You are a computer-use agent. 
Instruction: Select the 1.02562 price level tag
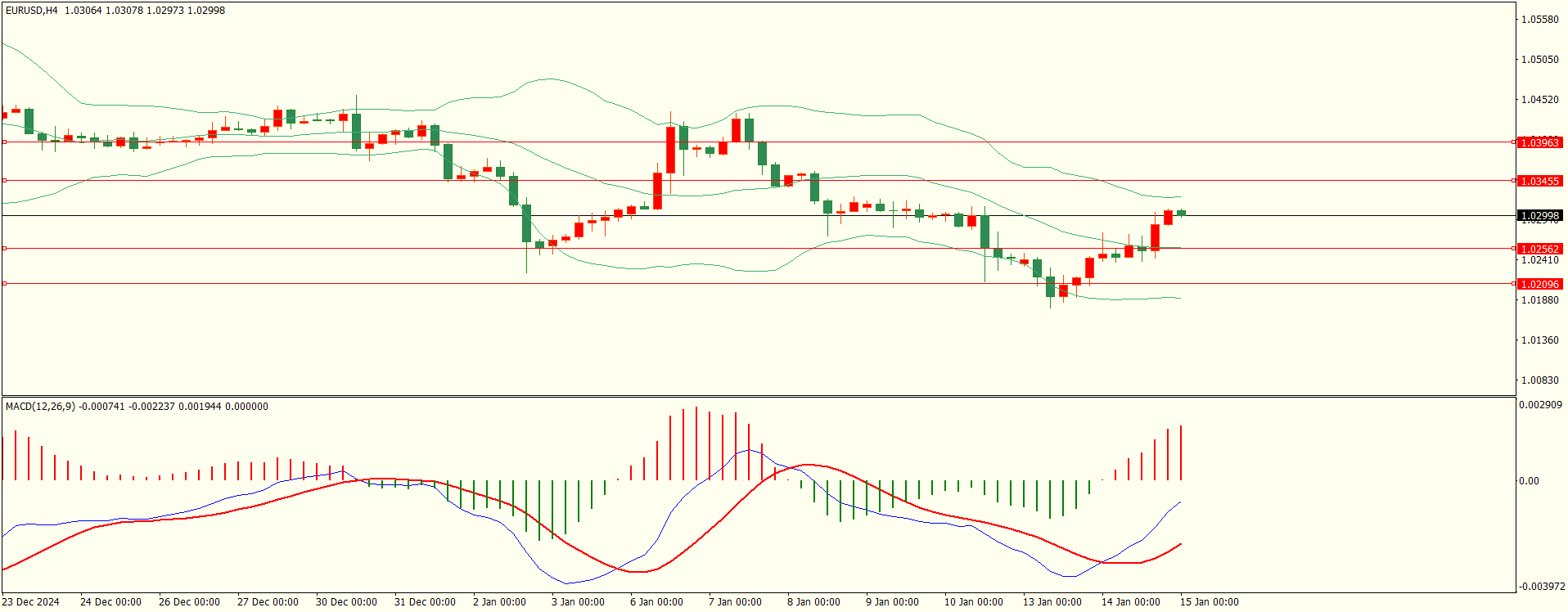(1540, 249)
